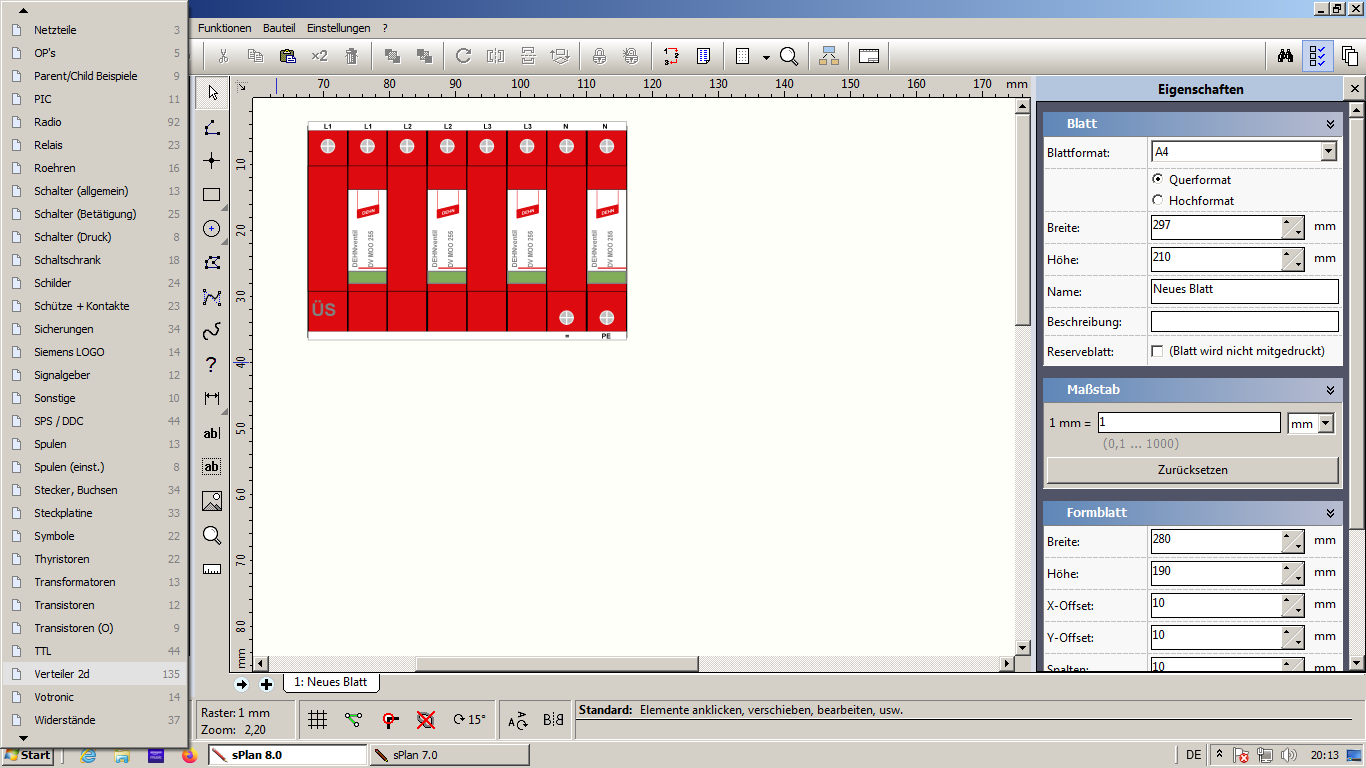Select the rectangle drawing tool
1366x768 pixels.
point(212,195)
